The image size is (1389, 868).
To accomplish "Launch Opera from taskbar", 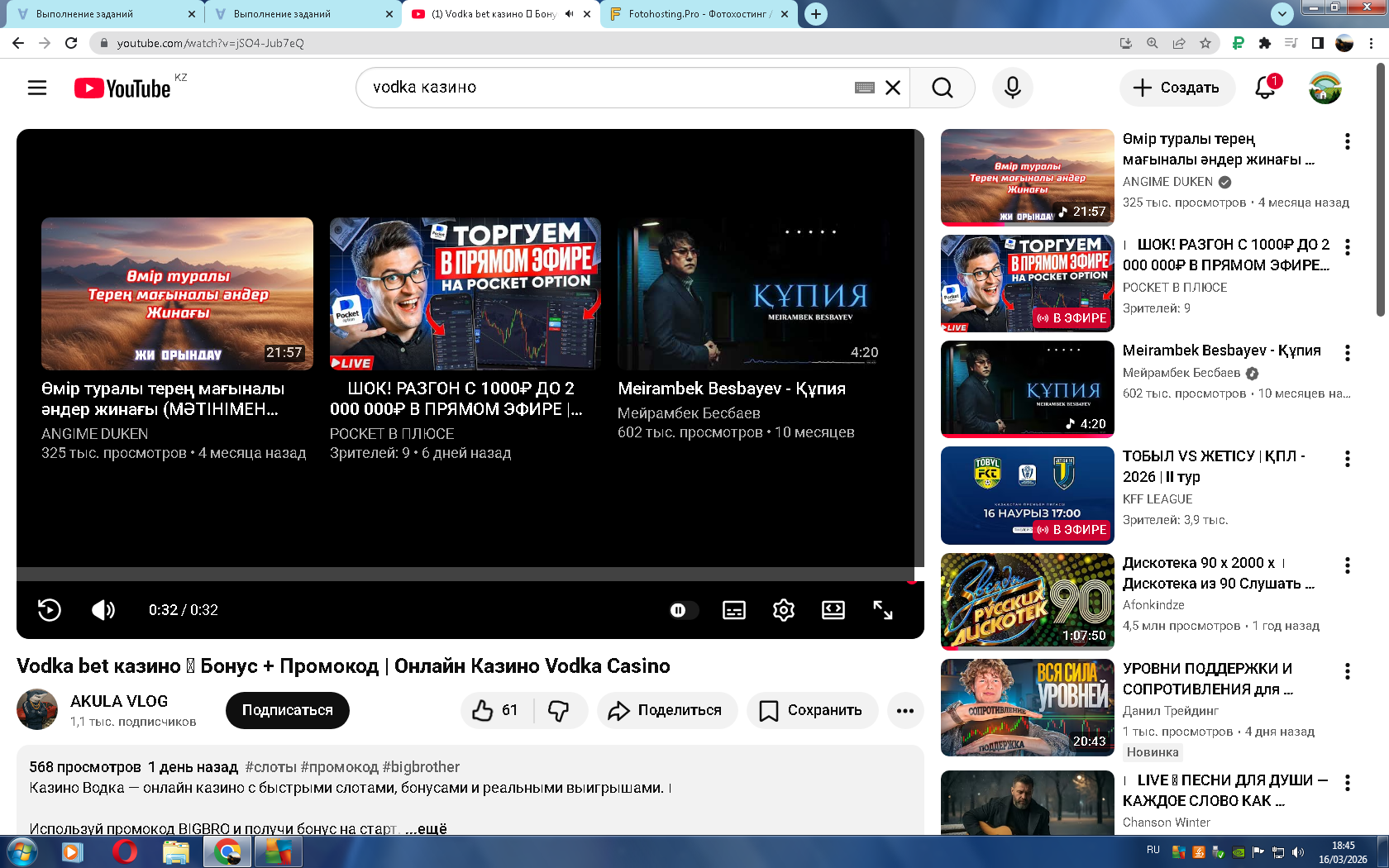I will 124,851.
